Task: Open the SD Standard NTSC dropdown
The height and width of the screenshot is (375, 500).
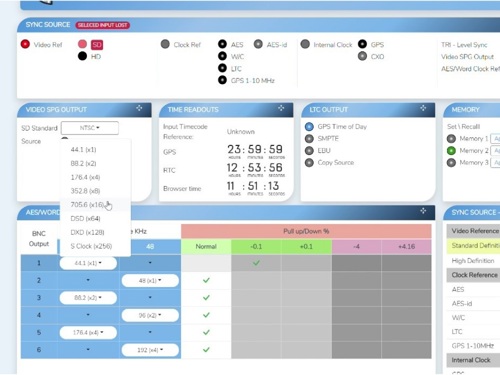Action: pyautogui.click(x=90, y=128)
